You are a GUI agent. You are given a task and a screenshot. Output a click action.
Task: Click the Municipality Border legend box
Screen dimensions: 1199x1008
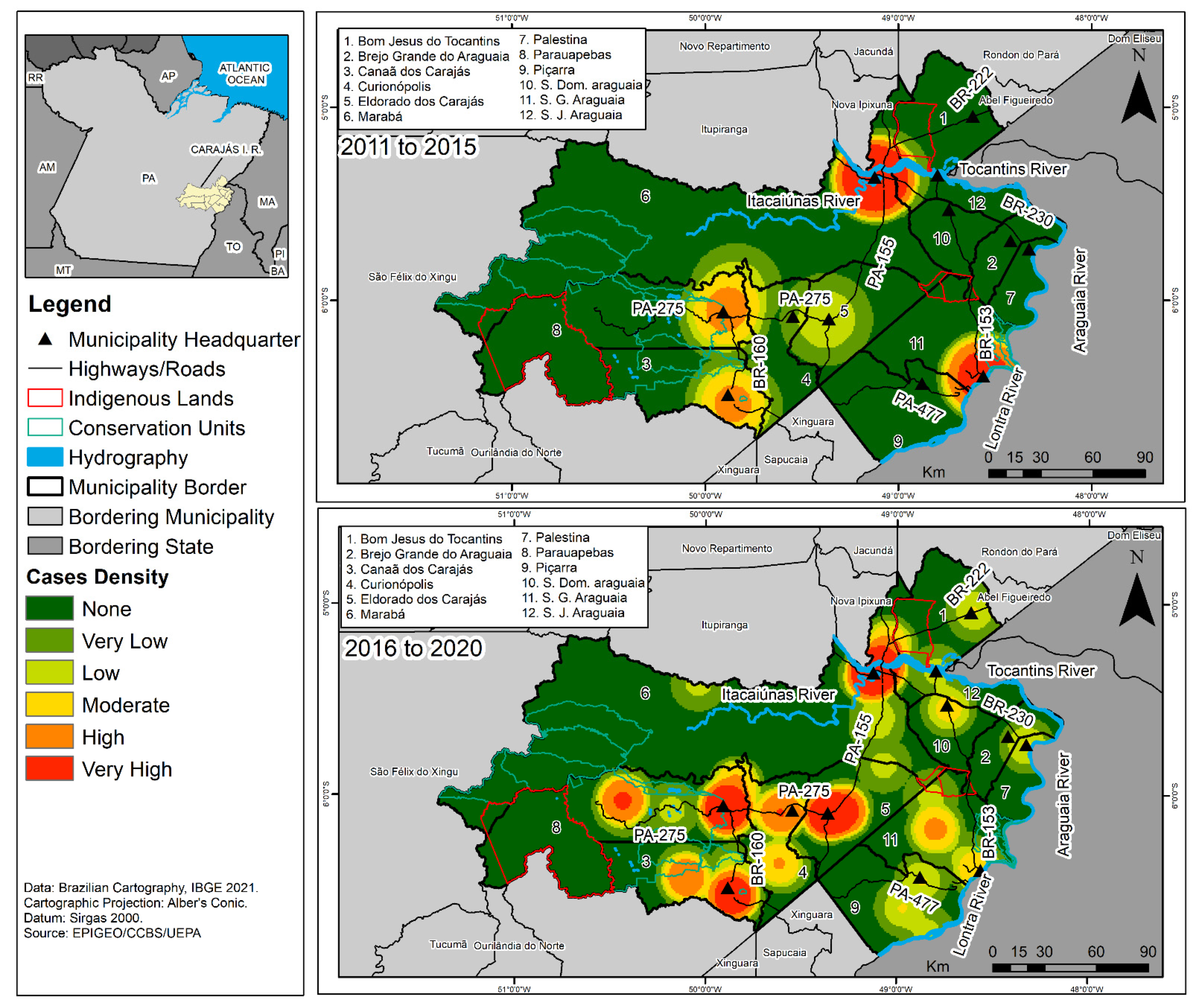(45, 486)
